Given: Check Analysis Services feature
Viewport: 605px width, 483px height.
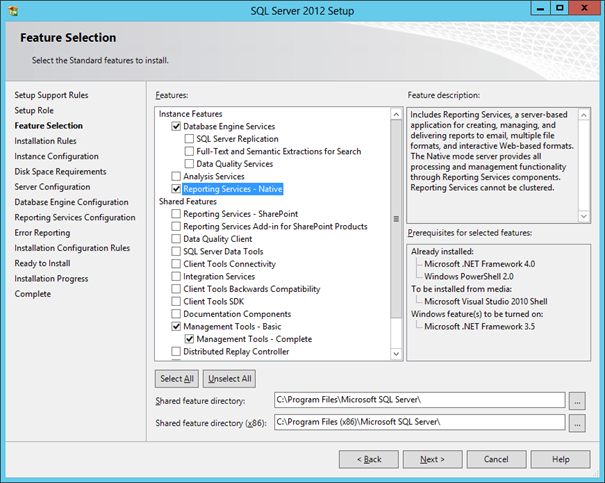Looking at the screenshot, I should (176, 176).
